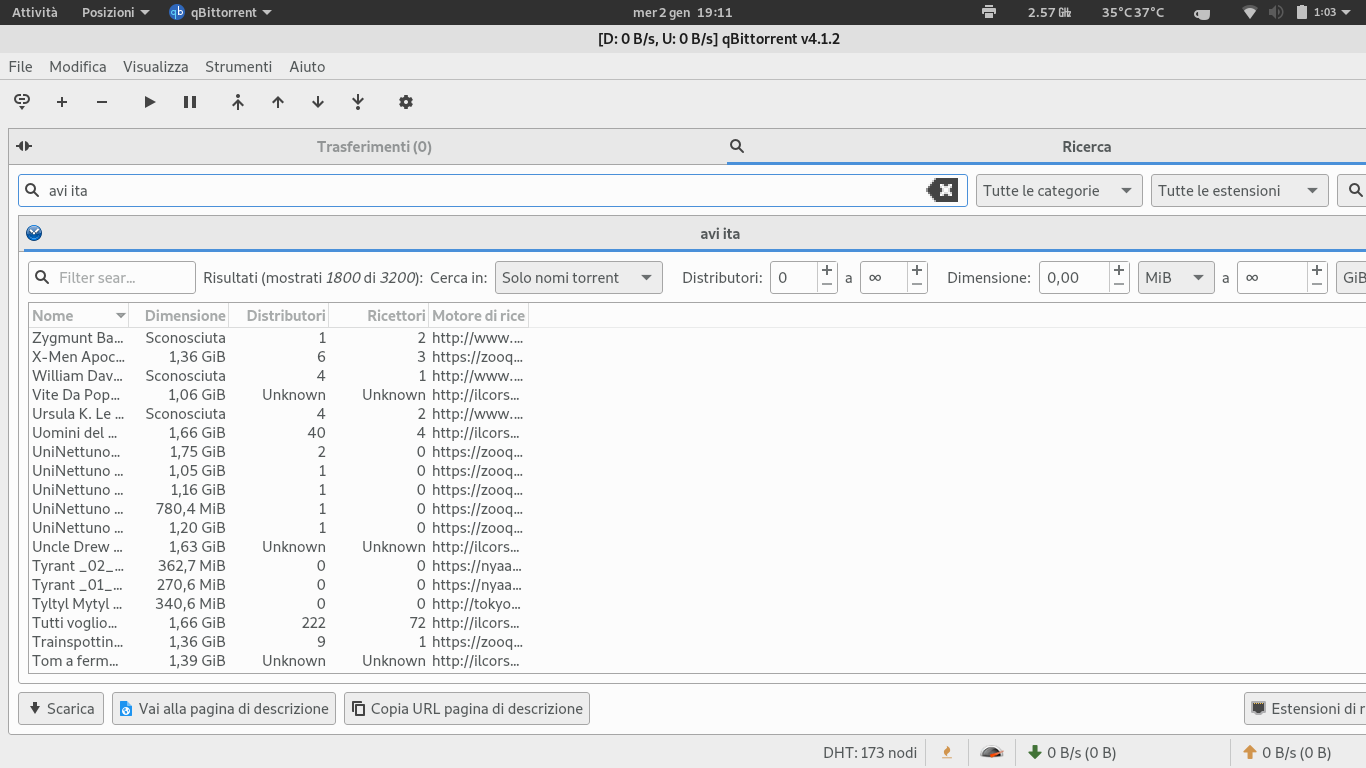
Task: Click the orange upload speed indicator
Action: click(x=1287, y=752)
